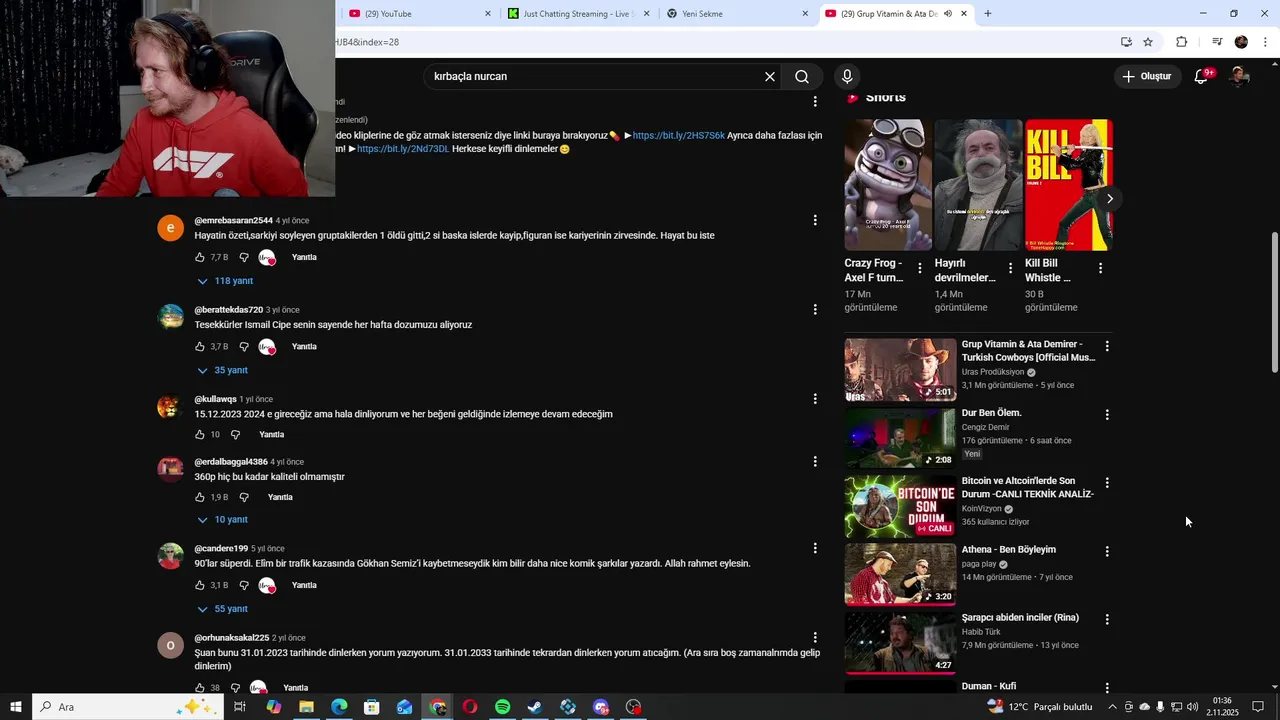
Task: Dislike the comment by @kullawqs
Action: pos(235,435)
